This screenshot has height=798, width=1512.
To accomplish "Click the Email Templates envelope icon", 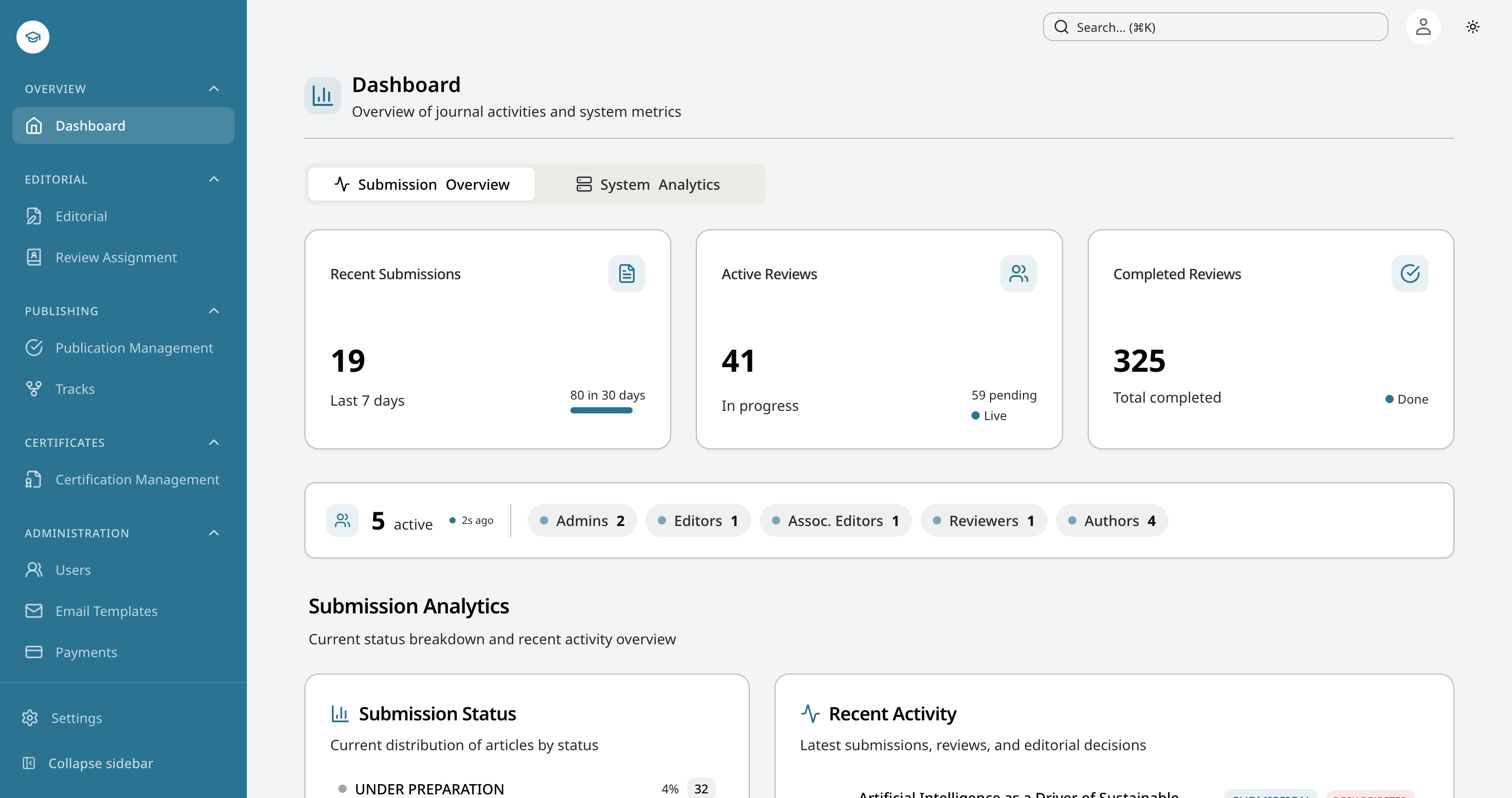I will tap(34, 611).
